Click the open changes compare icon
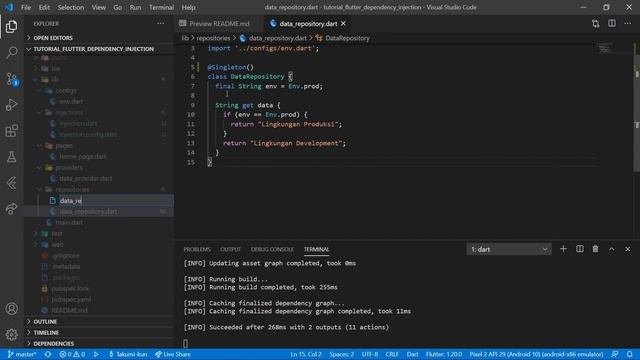 click(596, 24)
